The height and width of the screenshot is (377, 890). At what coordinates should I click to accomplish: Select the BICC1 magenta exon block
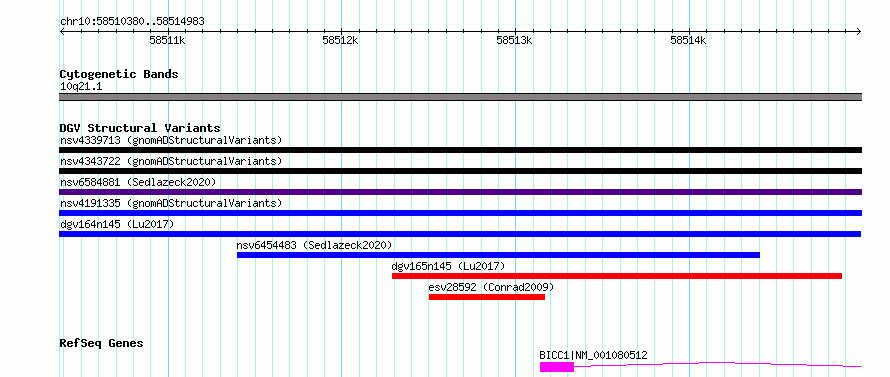tap(557, 367)
